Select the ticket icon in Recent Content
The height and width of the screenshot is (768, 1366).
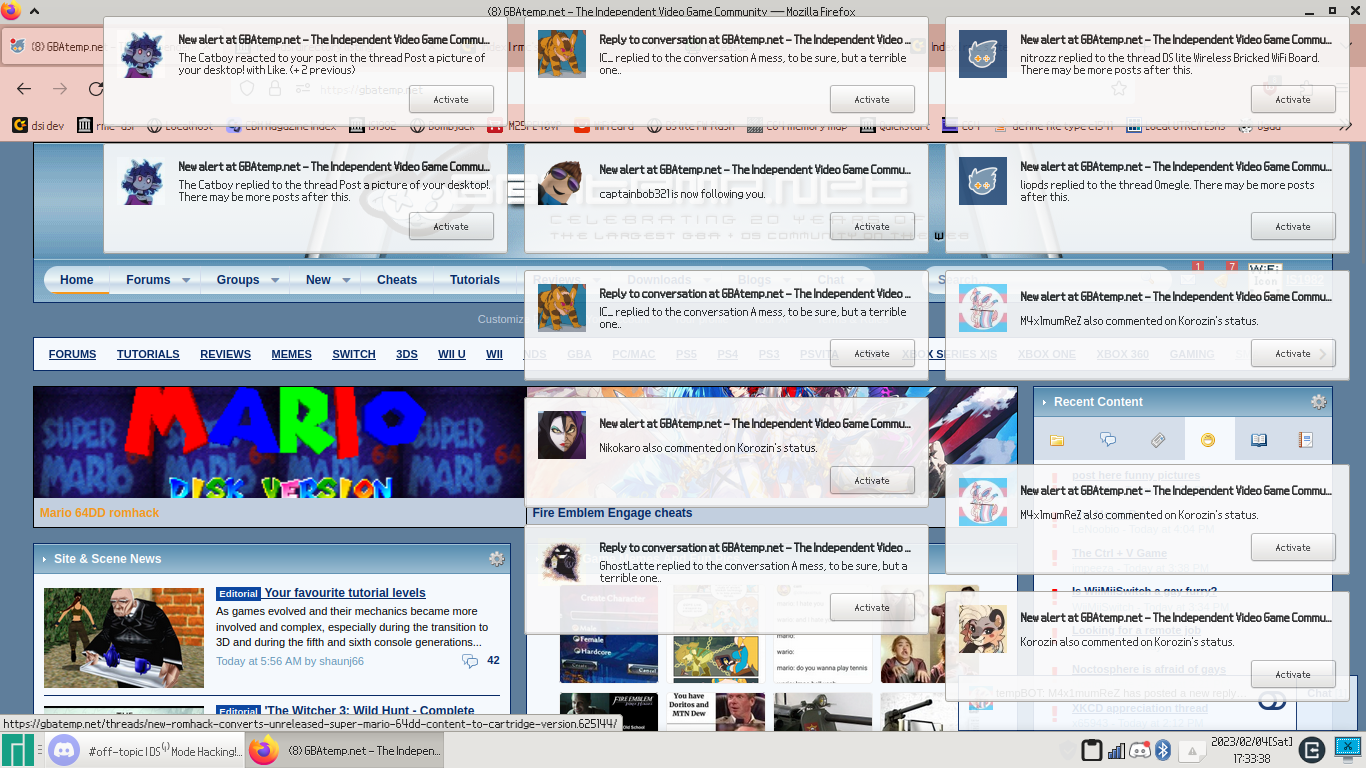(x=1158, y=440)
